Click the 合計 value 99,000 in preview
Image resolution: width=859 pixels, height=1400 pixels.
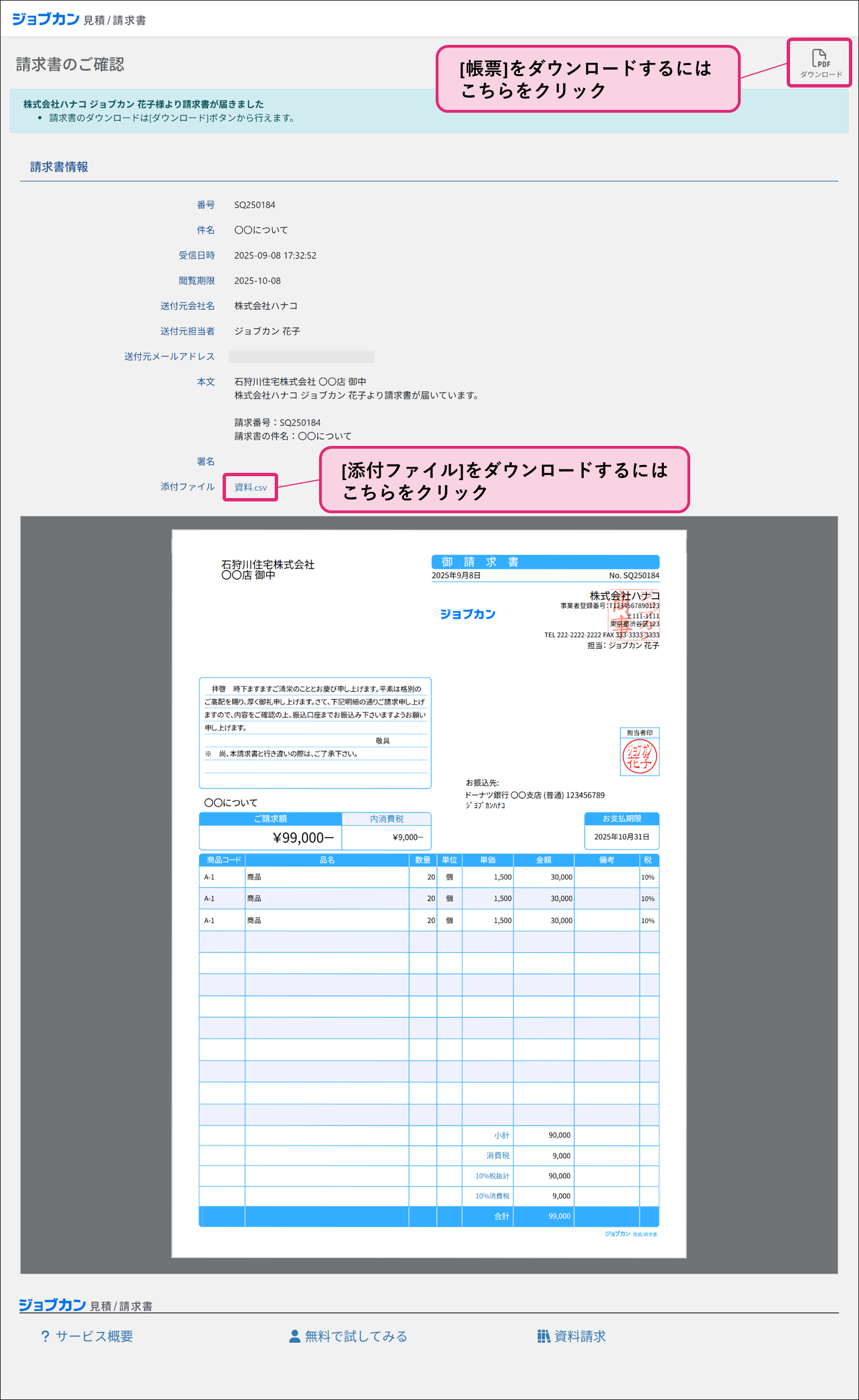[560, 1216]
